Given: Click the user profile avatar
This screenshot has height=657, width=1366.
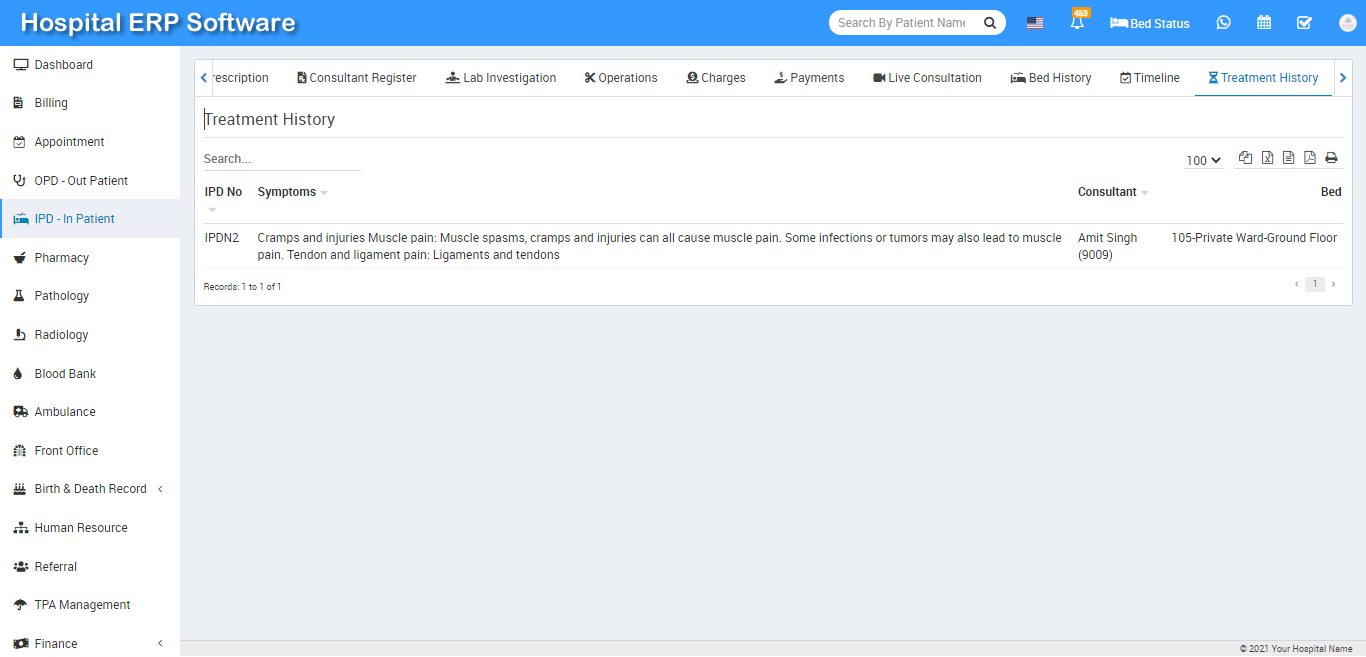Looking at the screenshot, I should [x=1345, y=23].
